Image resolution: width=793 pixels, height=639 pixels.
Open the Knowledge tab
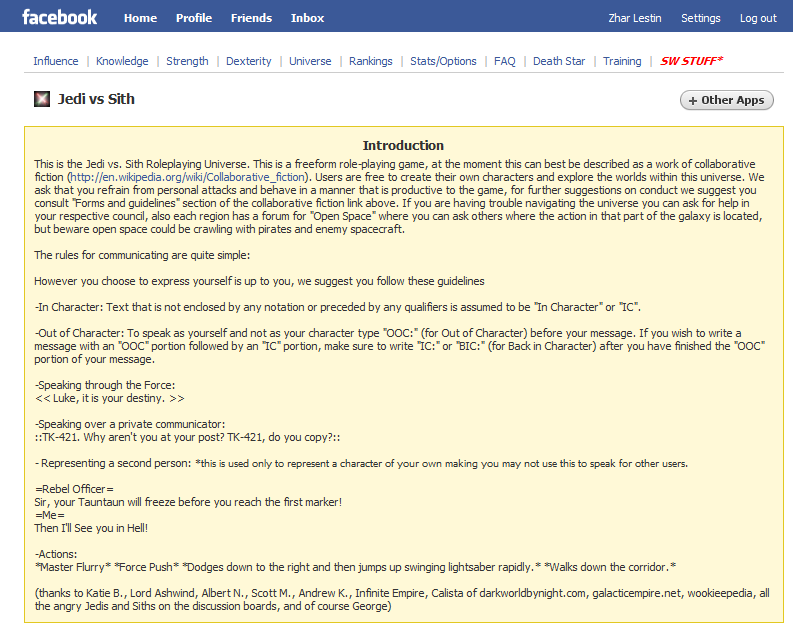(x=122, y=61)
